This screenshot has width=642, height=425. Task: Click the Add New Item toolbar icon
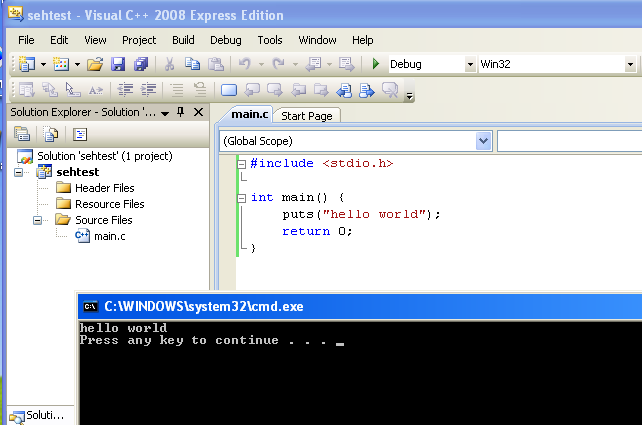61,64
